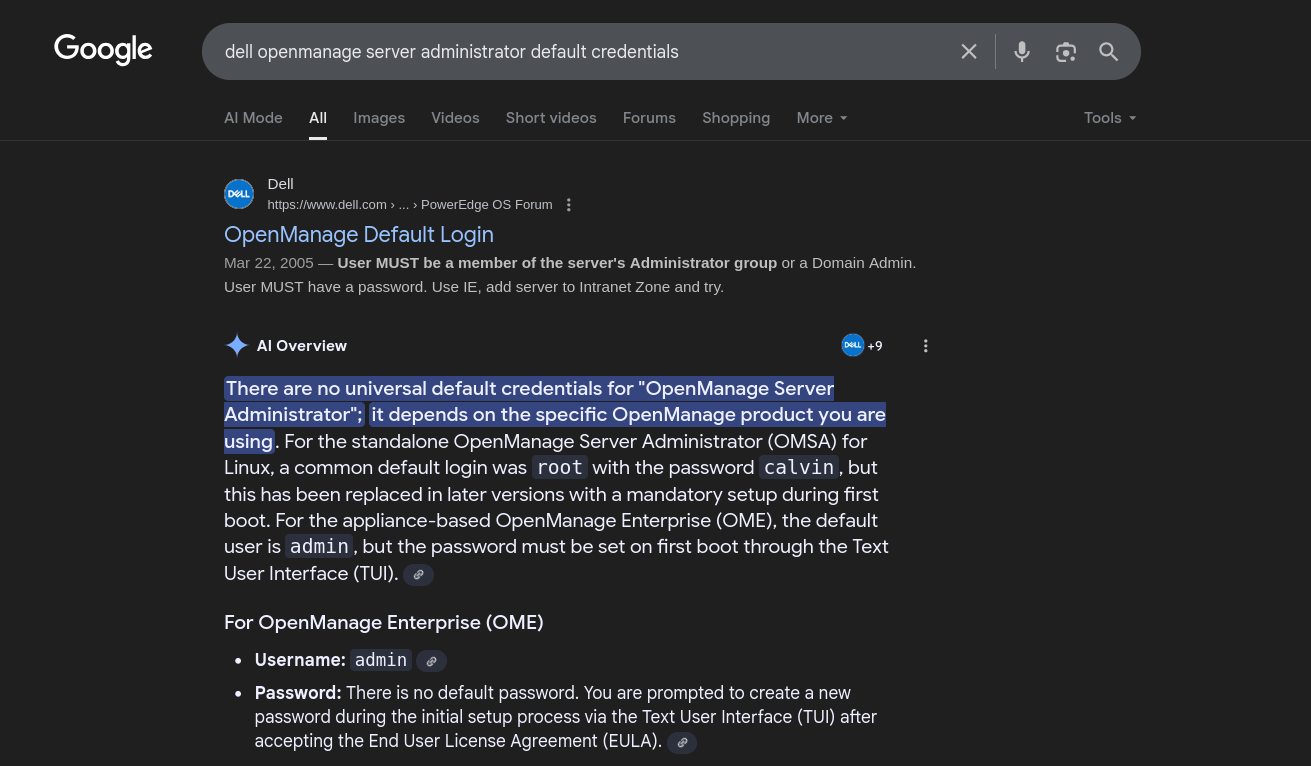Click the Dell favicon in search result
This screenshot has height=766, width=1311.
(239, 194)
